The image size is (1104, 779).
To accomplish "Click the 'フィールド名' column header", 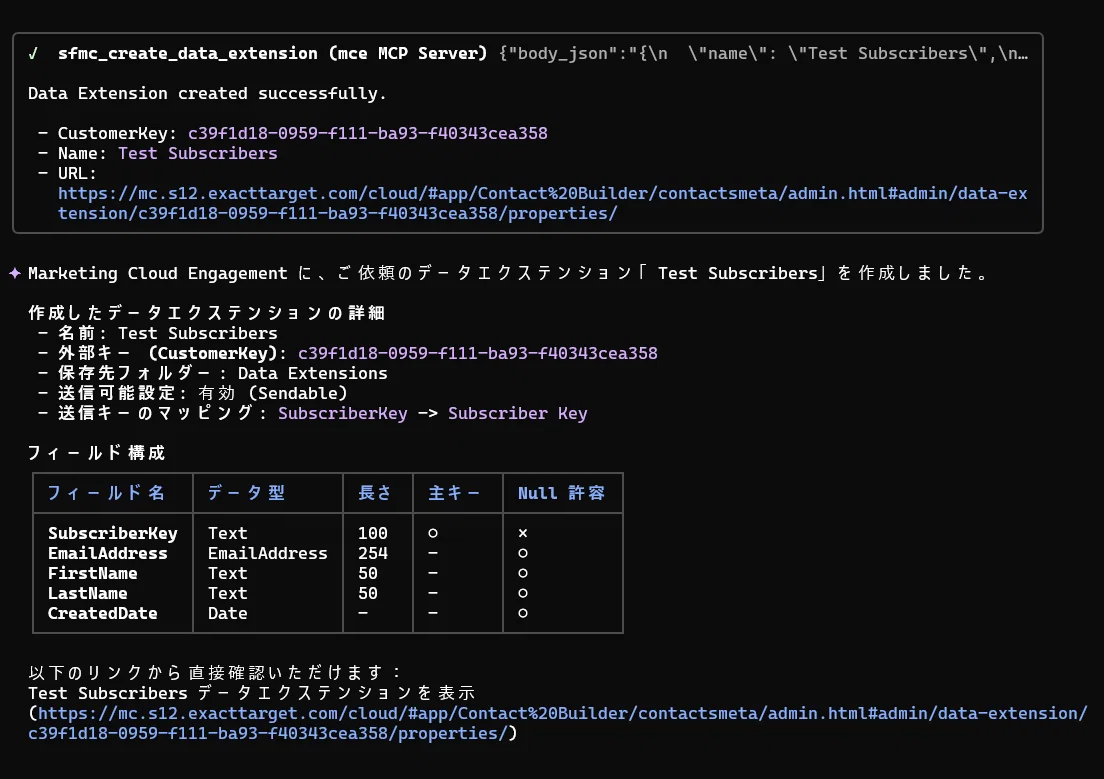I will [106, 493].
